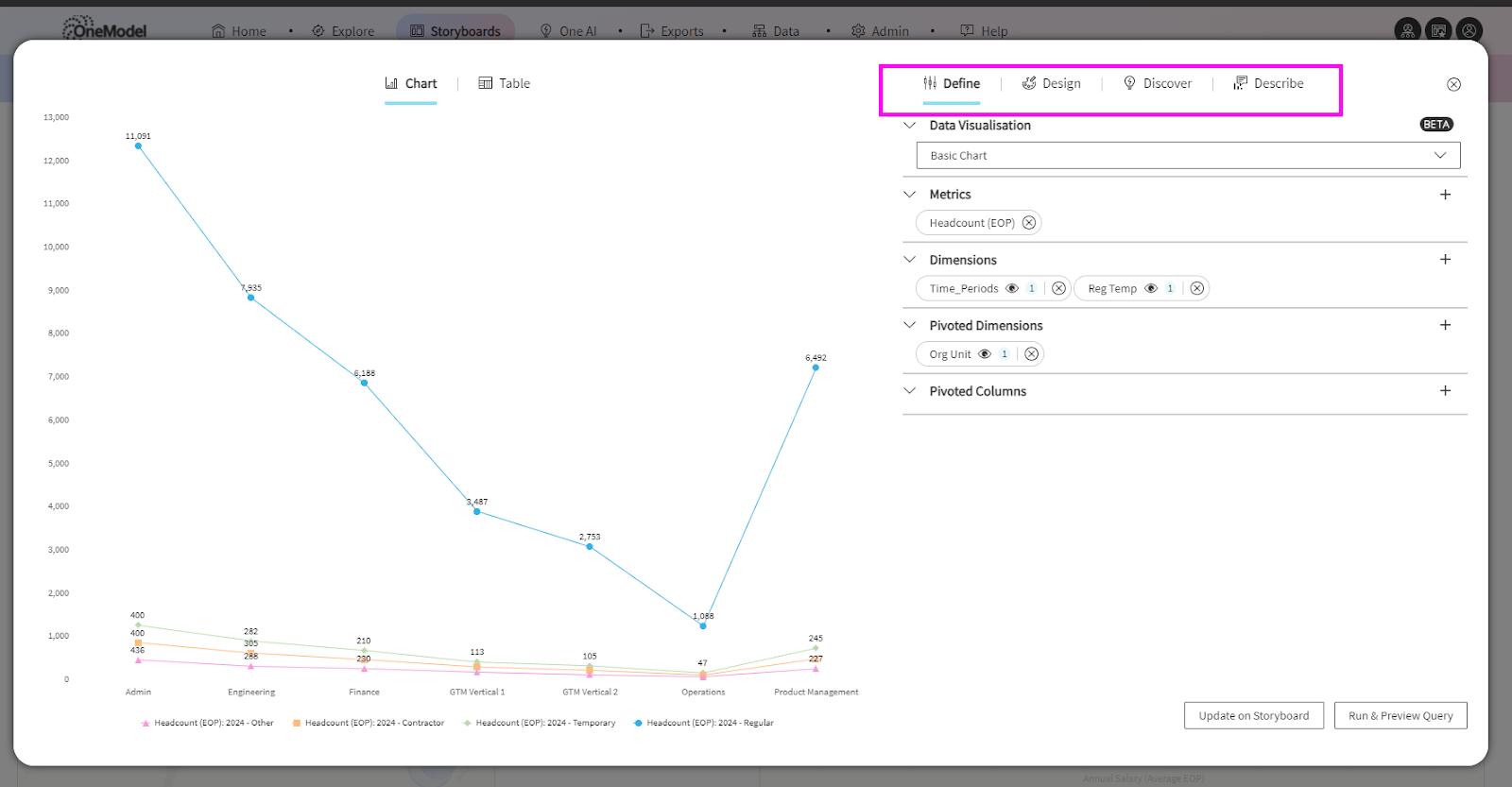1512x787 pixels.
Task: Click Run & Preview Query button
Action: pos(1400,716)
